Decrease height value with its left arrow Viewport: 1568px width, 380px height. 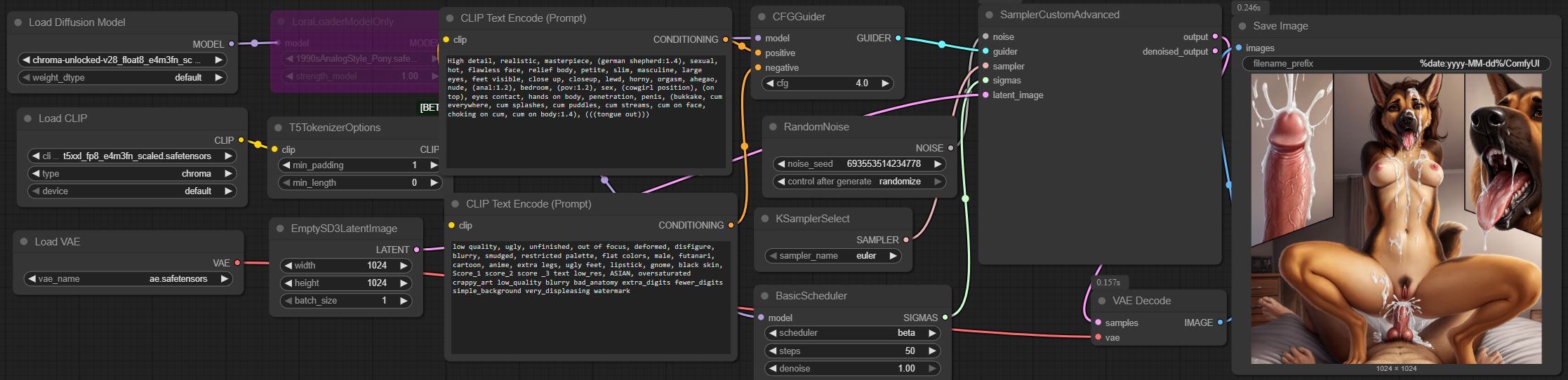(288, 283)
